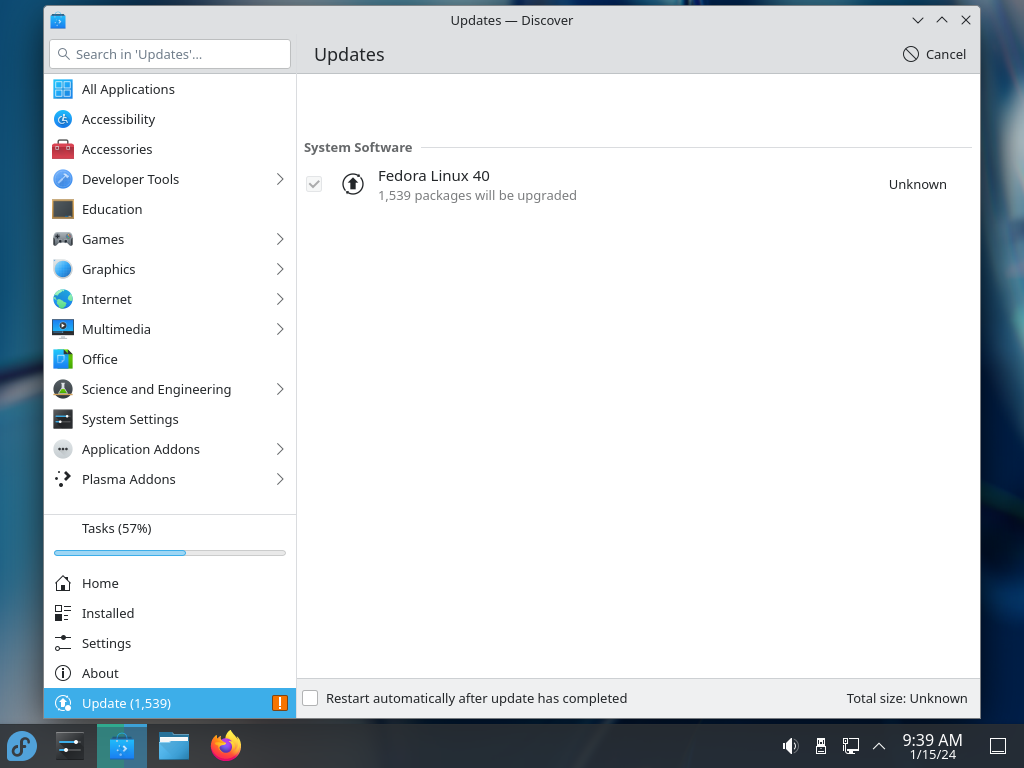This screenshot has width=1024, height=768.
Task: Select the Office category label
Action: pyautogui.click(x=99, y=360)
